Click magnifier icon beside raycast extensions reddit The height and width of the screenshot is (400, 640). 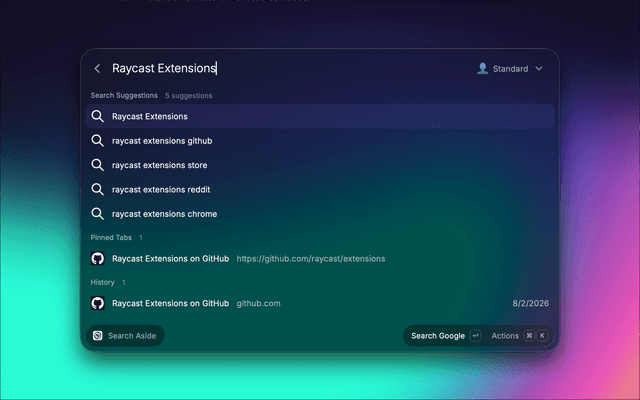[x=97, y=189]
